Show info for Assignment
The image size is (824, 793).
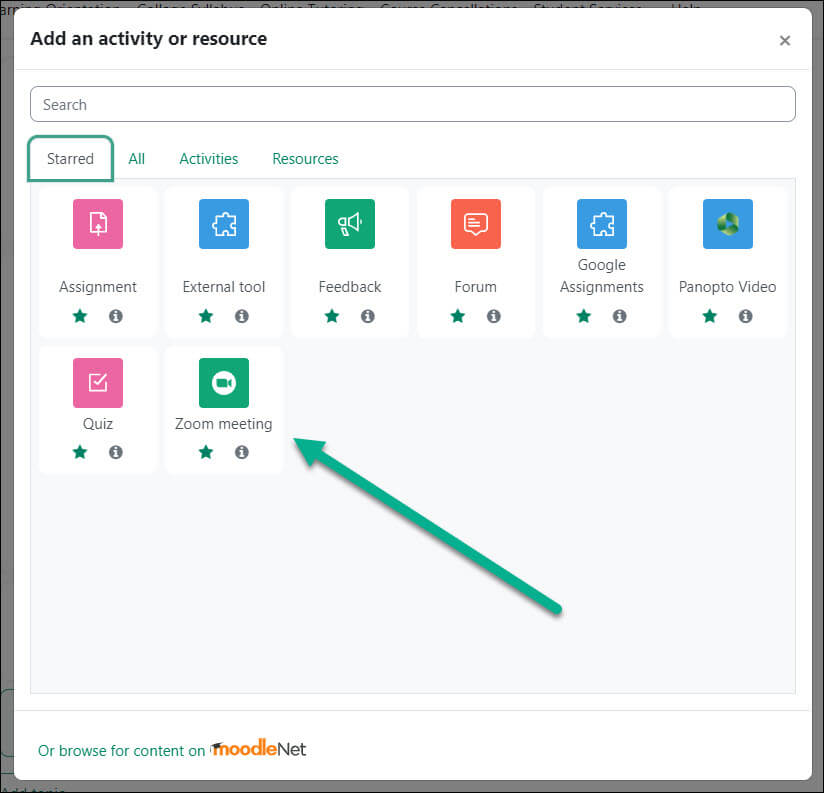click(x=116, y=316)
